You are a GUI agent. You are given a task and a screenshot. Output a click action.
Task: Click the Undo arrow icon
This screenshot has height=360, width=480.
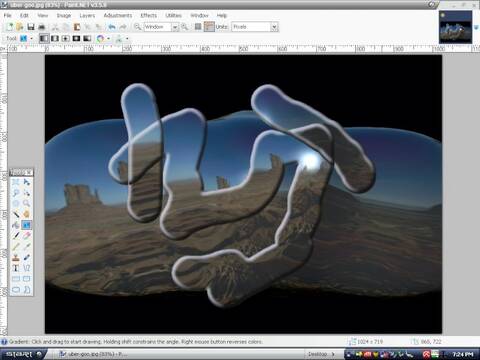coord(112,27)
